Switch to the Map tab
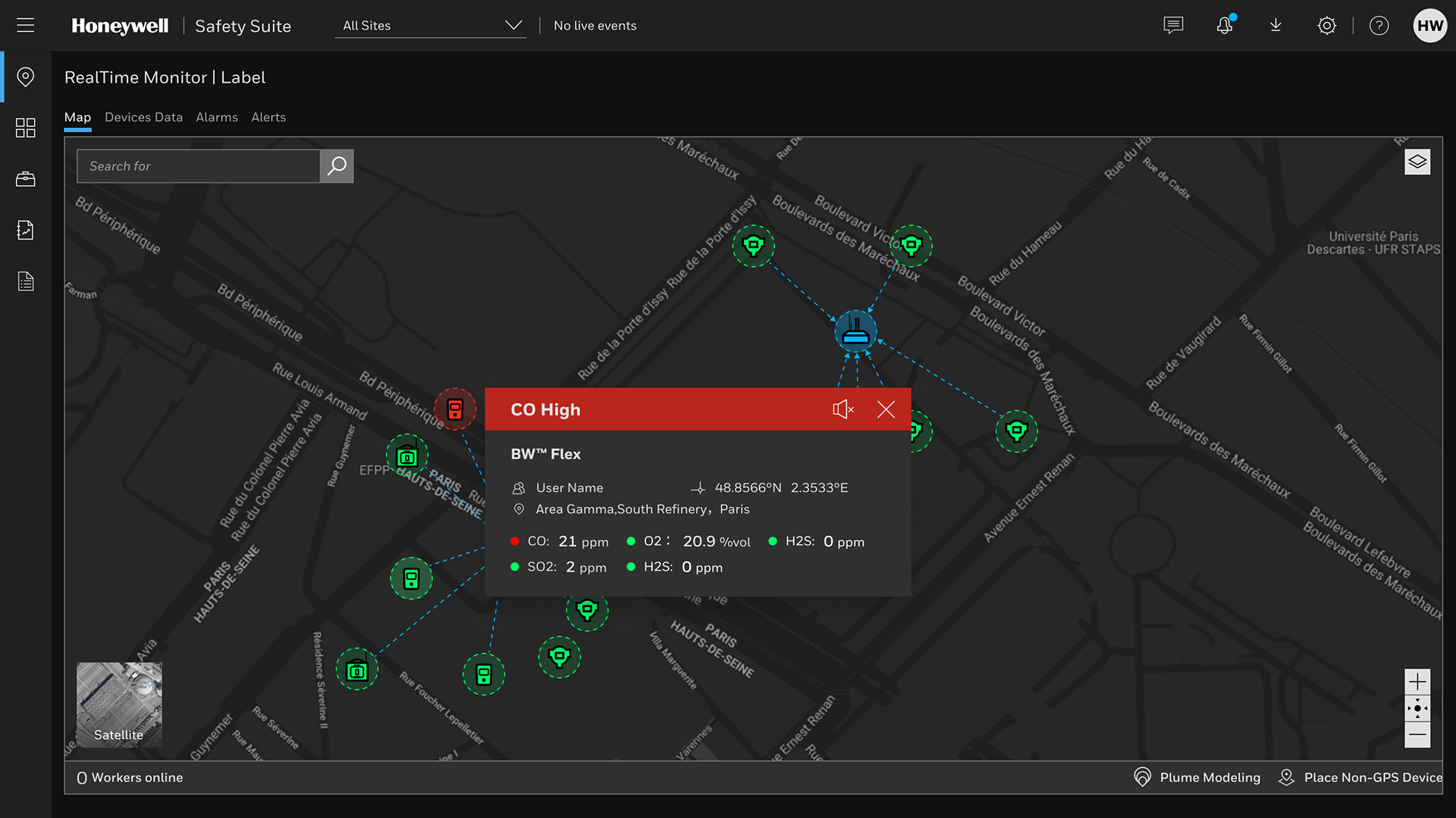The width and height of the screenshot is (1456, 818). [x=77, y=118]
